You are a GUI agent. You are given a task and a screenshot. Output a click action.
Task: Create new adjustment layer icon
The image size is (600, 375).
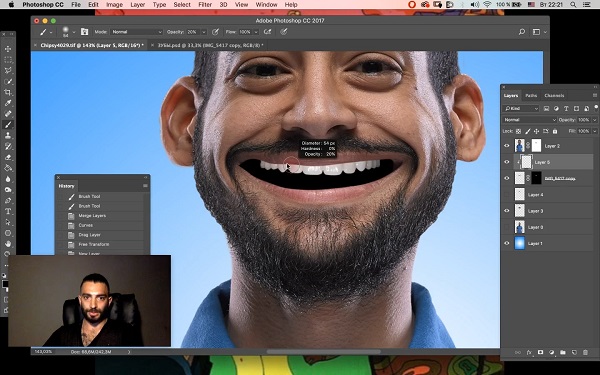(x=551, y=352)
